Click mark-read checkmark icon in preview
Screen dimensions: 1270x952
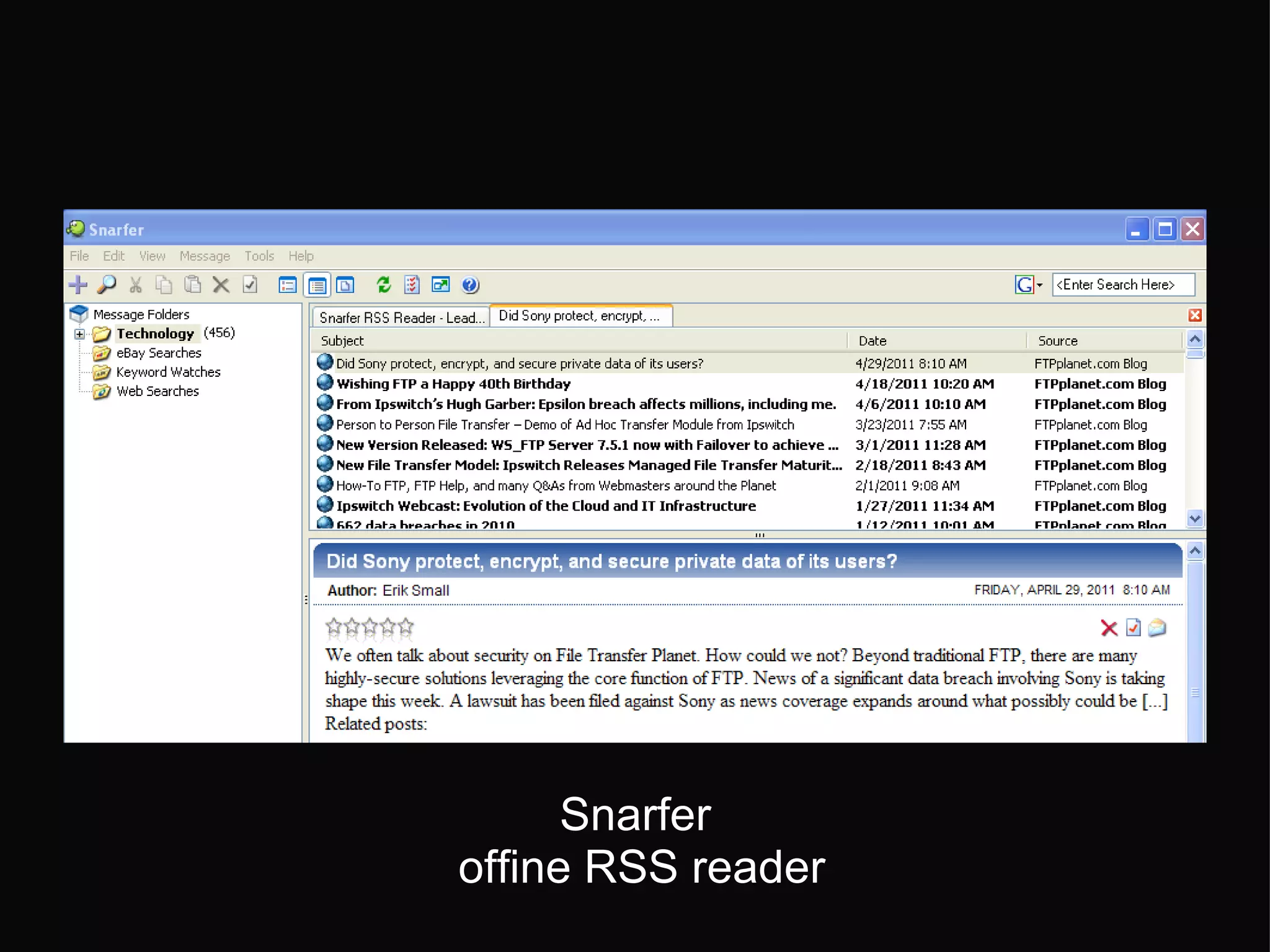[x=1134, y=628]
